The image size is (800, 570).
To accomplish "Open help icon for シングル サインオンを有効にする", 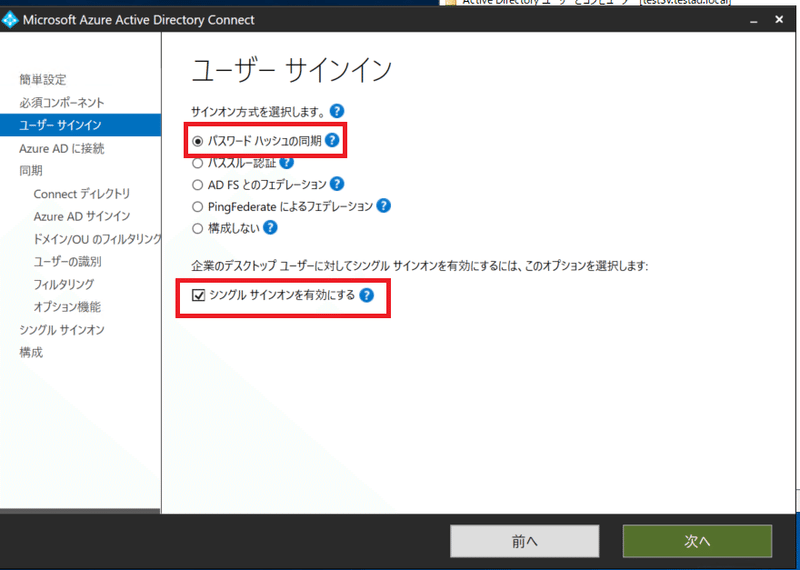I will [366, 295].
